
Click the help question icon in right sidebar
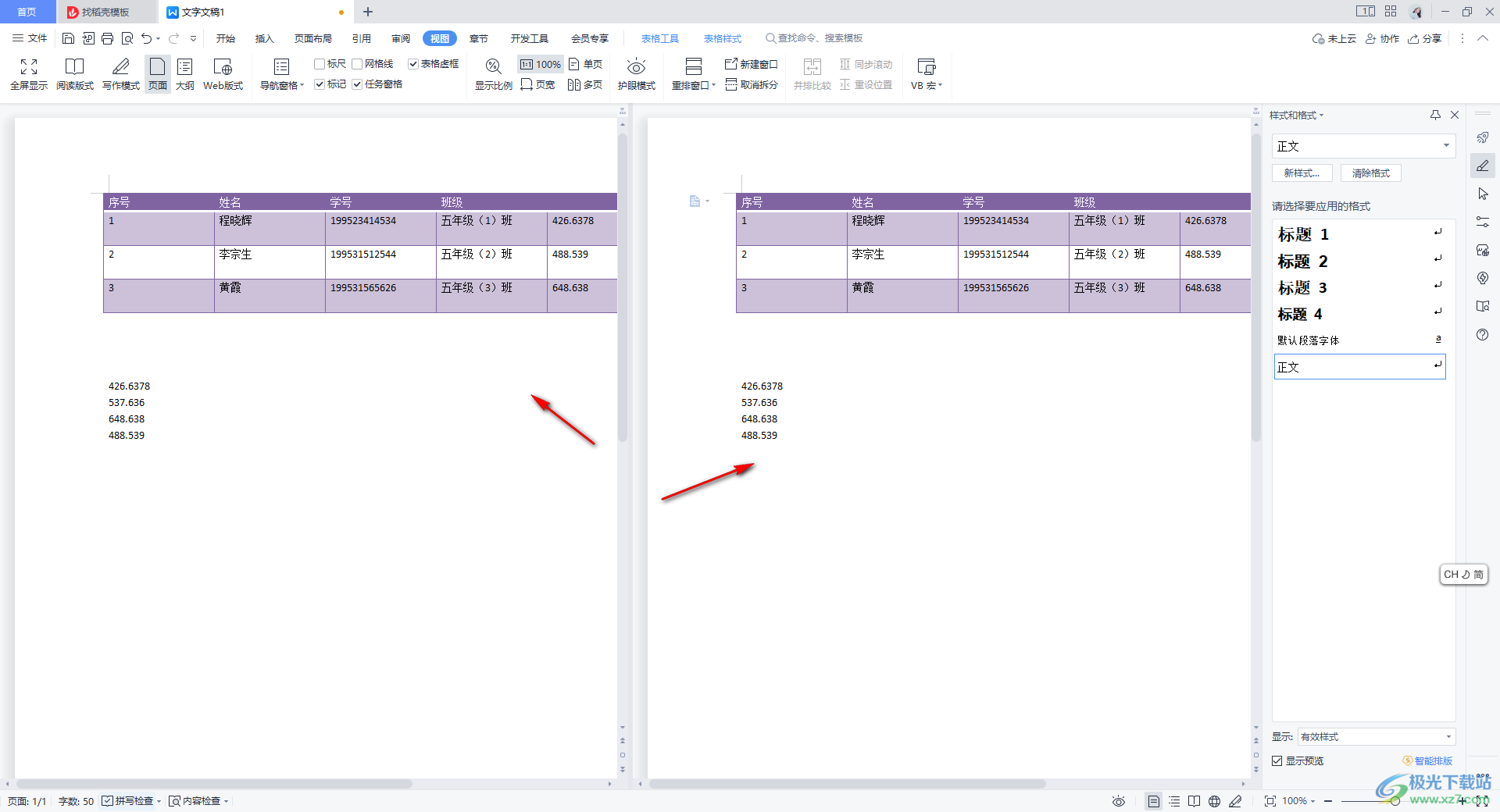(1483, 334)
